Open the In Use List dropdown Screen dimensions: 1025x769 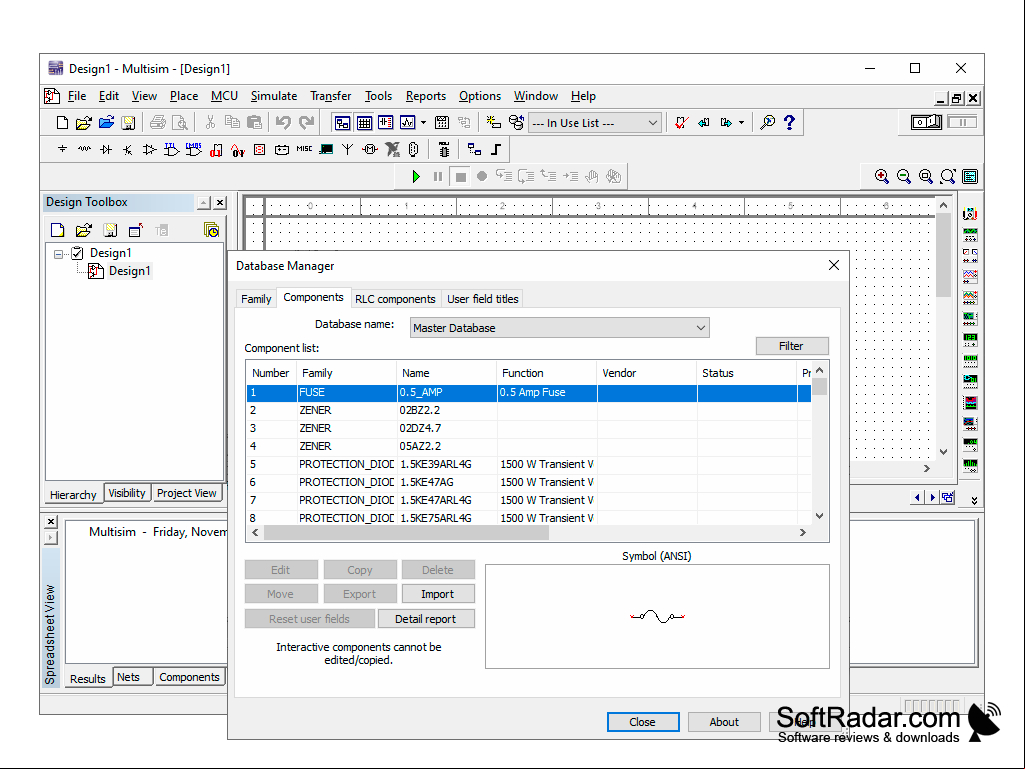594,123
